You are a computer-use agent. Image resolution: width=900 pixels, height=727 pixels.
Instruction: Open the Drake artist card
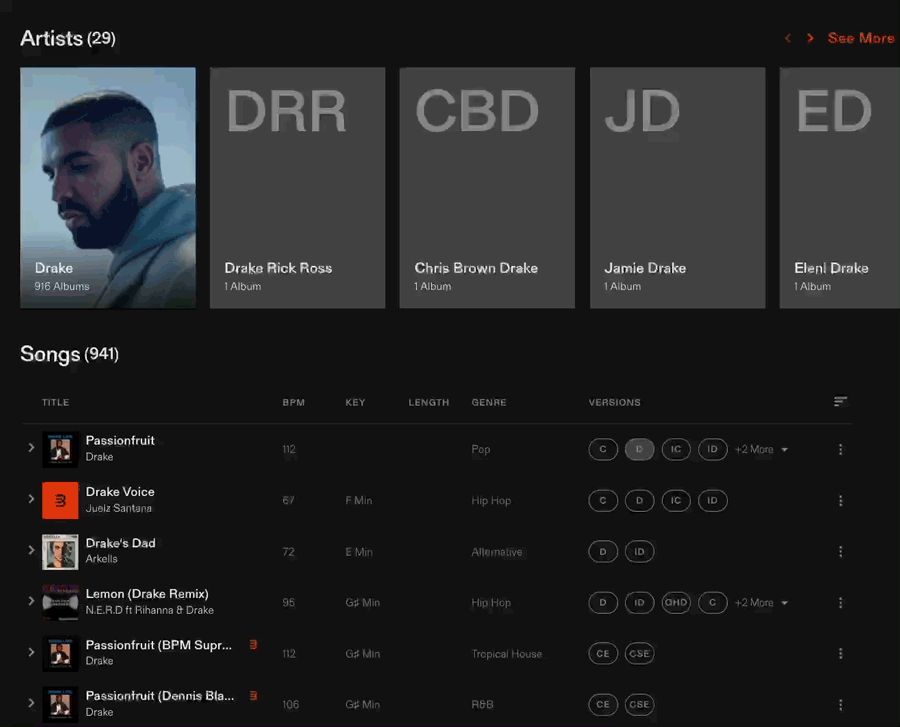coord(108,188)
